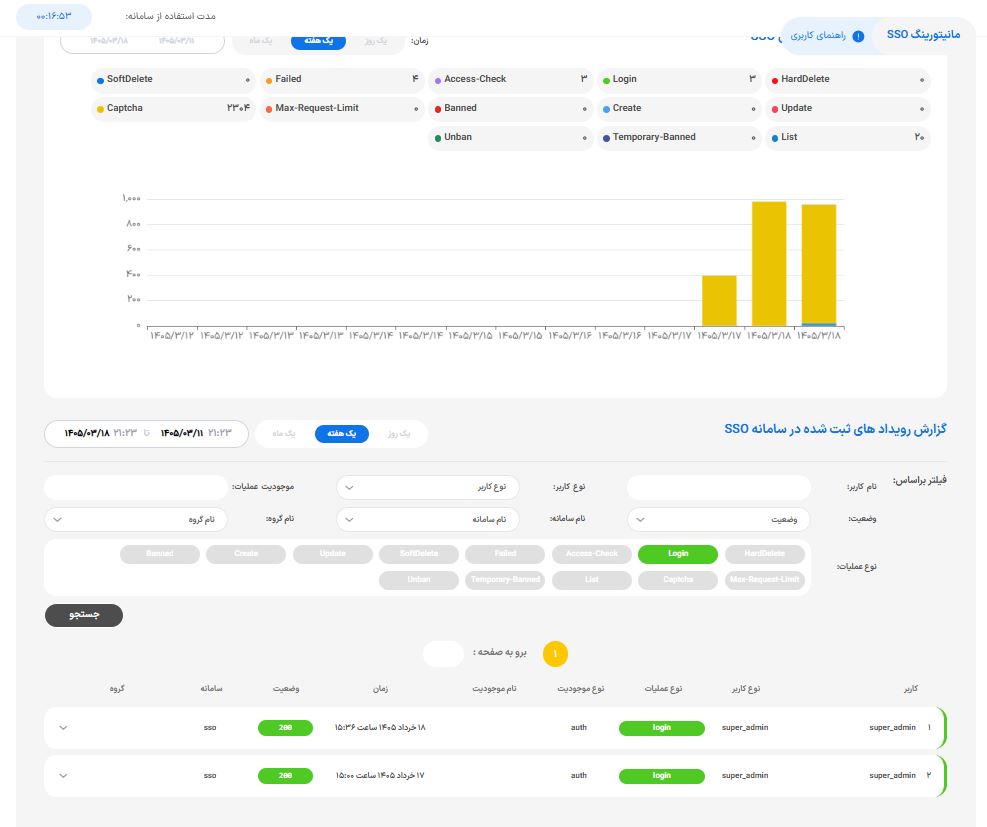Click the login badge in row 1
987x827 pixels.
(x=662, y=728)
